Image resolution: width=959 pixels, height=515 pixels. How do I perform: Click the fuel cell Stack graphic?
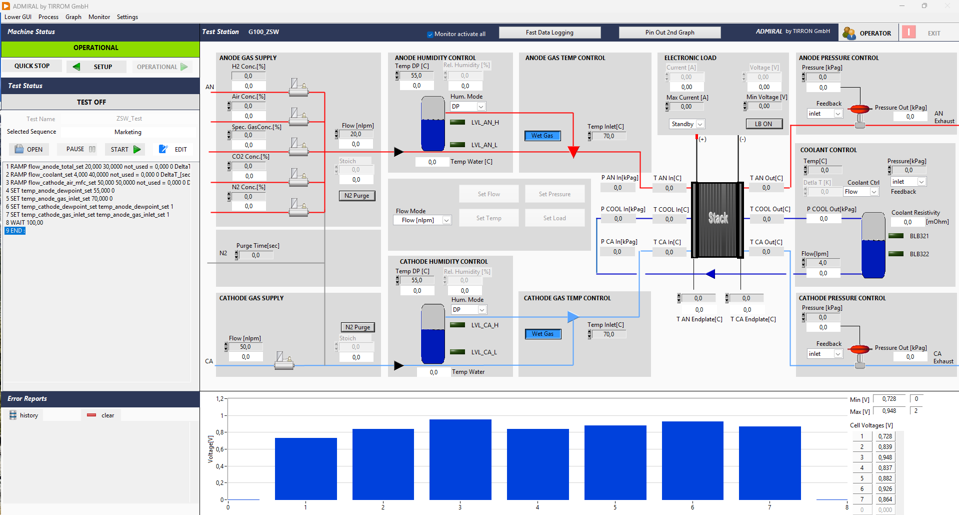pos(718,217)
